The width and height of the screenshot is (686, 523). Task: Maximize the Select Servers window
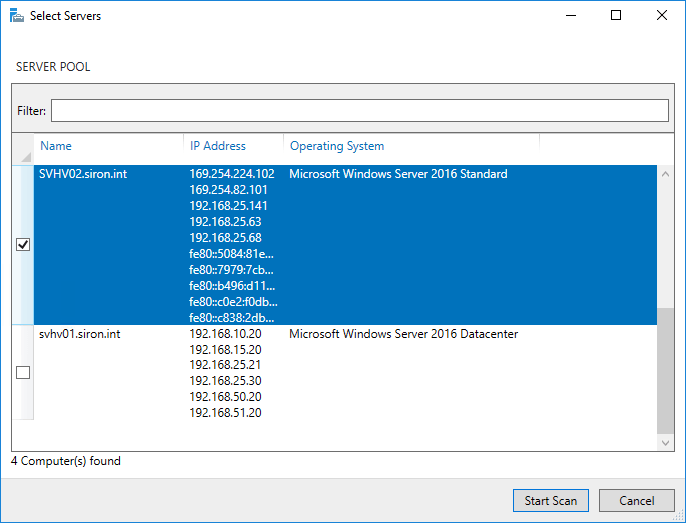click(616, 15)
